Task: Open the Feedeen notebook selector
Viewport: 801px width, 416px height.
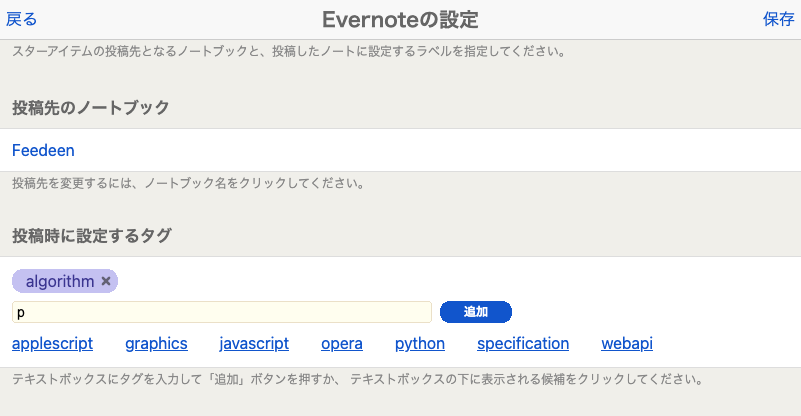Action: 43,150
